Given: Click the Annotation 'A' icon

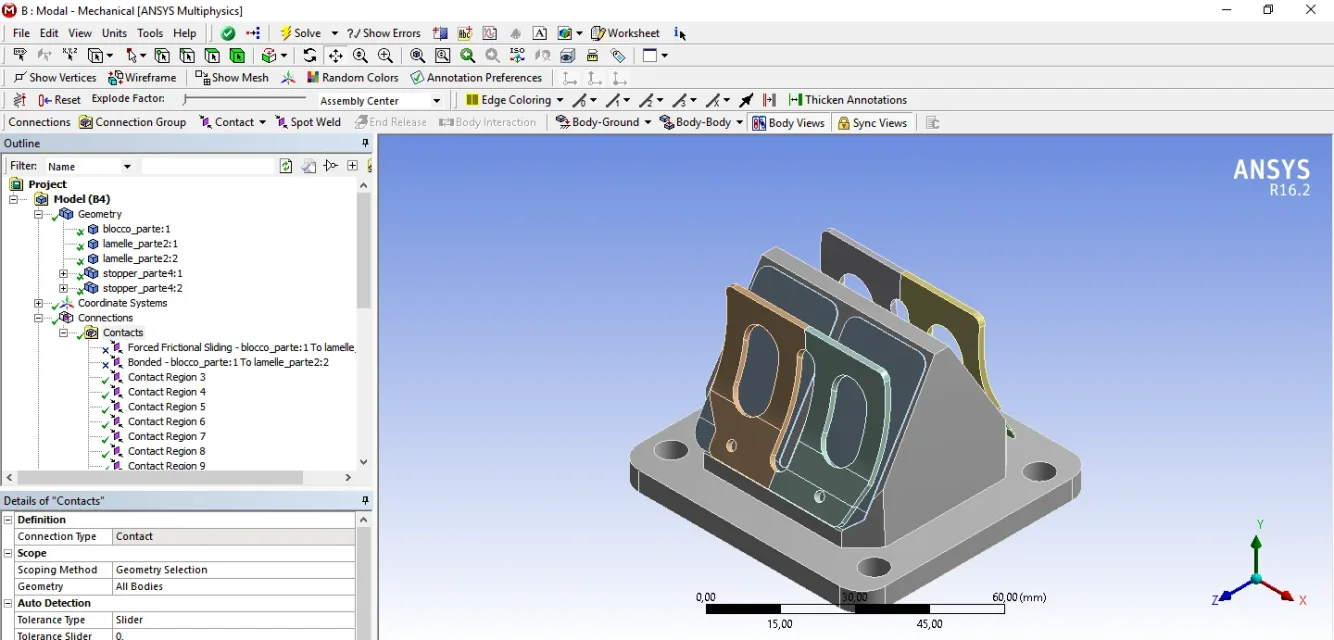Looking at the screenshot, I should [540, 33].
